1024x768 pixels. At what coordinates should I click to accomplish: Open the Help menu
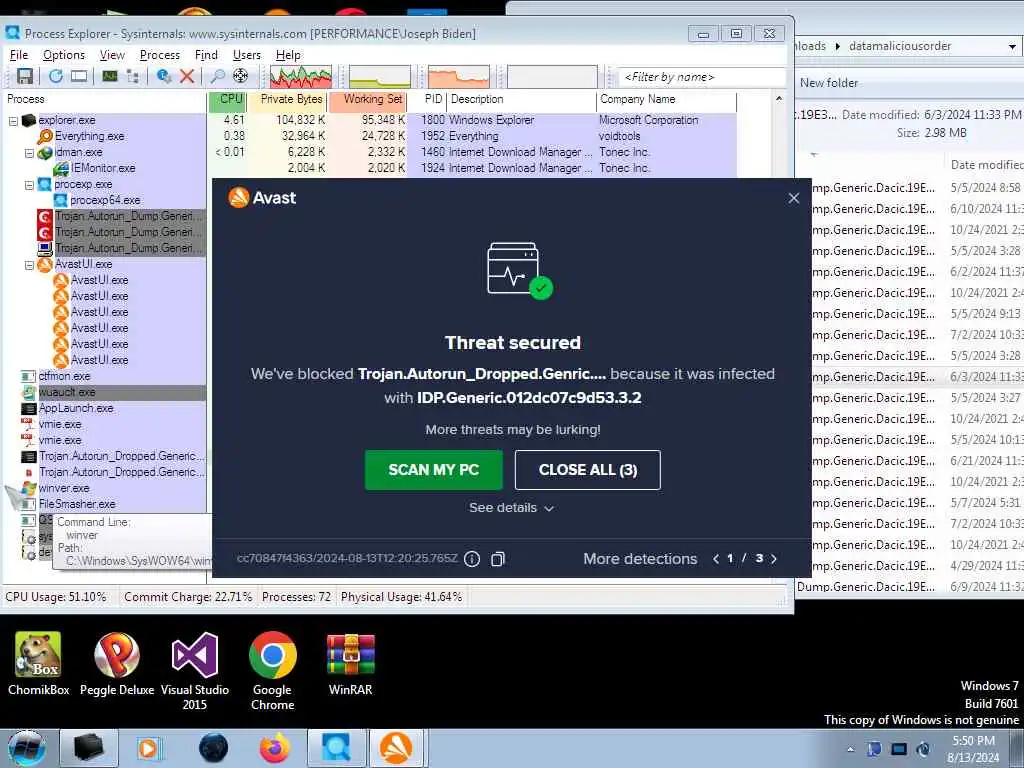click(x=288, y=55)
